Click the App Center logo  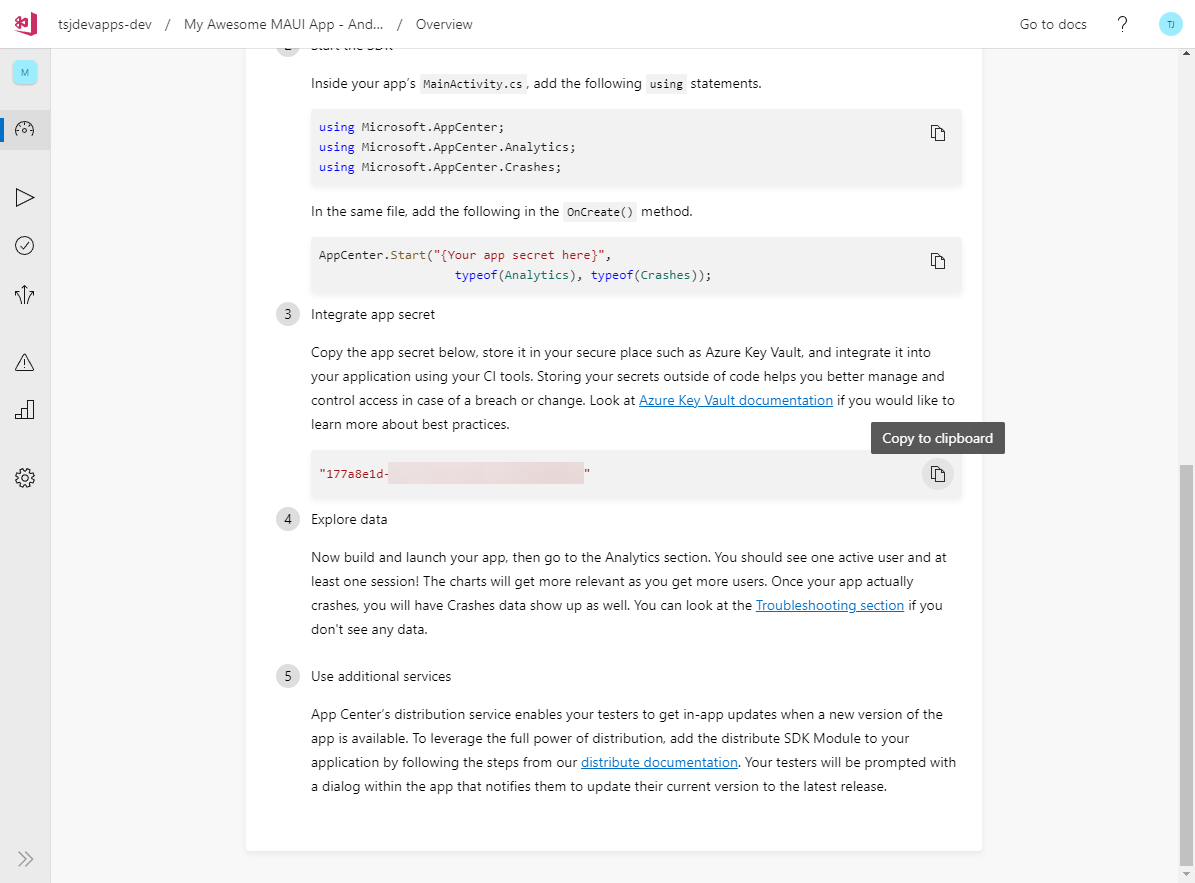[25, 24]
